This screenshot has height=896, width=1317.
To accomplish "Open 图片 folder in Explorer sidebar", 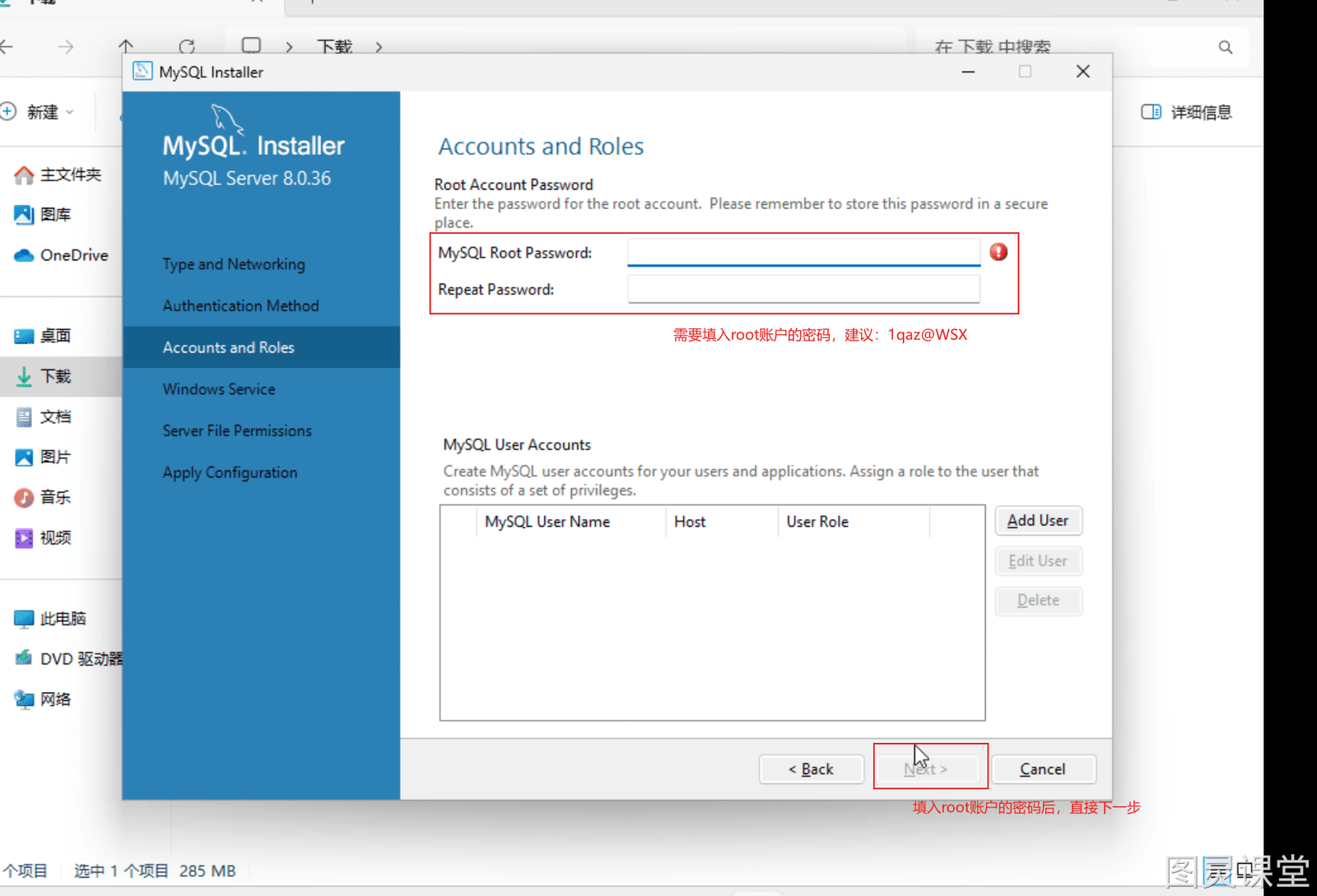I will [x=43, y=457].
